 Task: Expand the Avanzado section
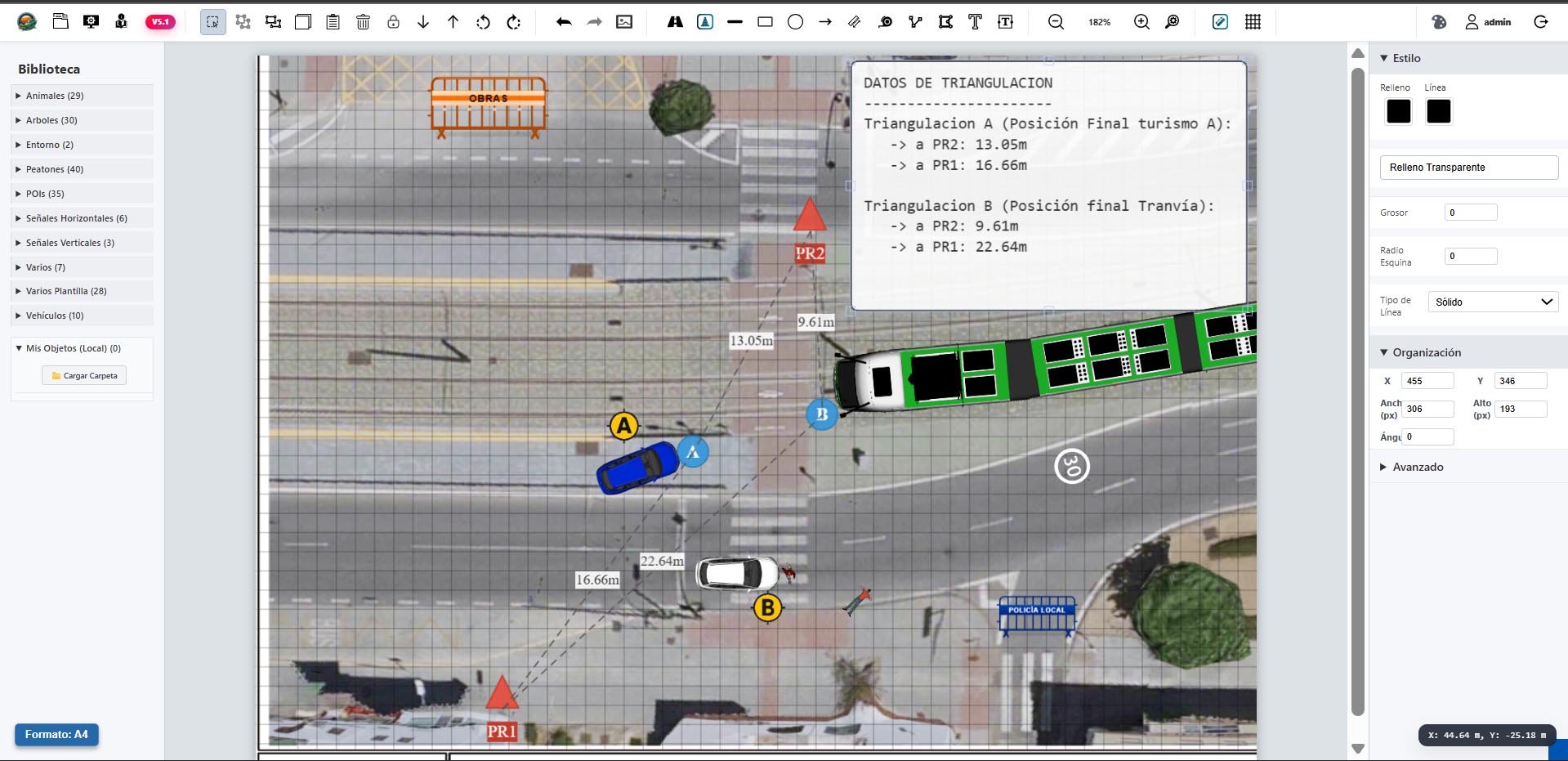(1418, 467)
